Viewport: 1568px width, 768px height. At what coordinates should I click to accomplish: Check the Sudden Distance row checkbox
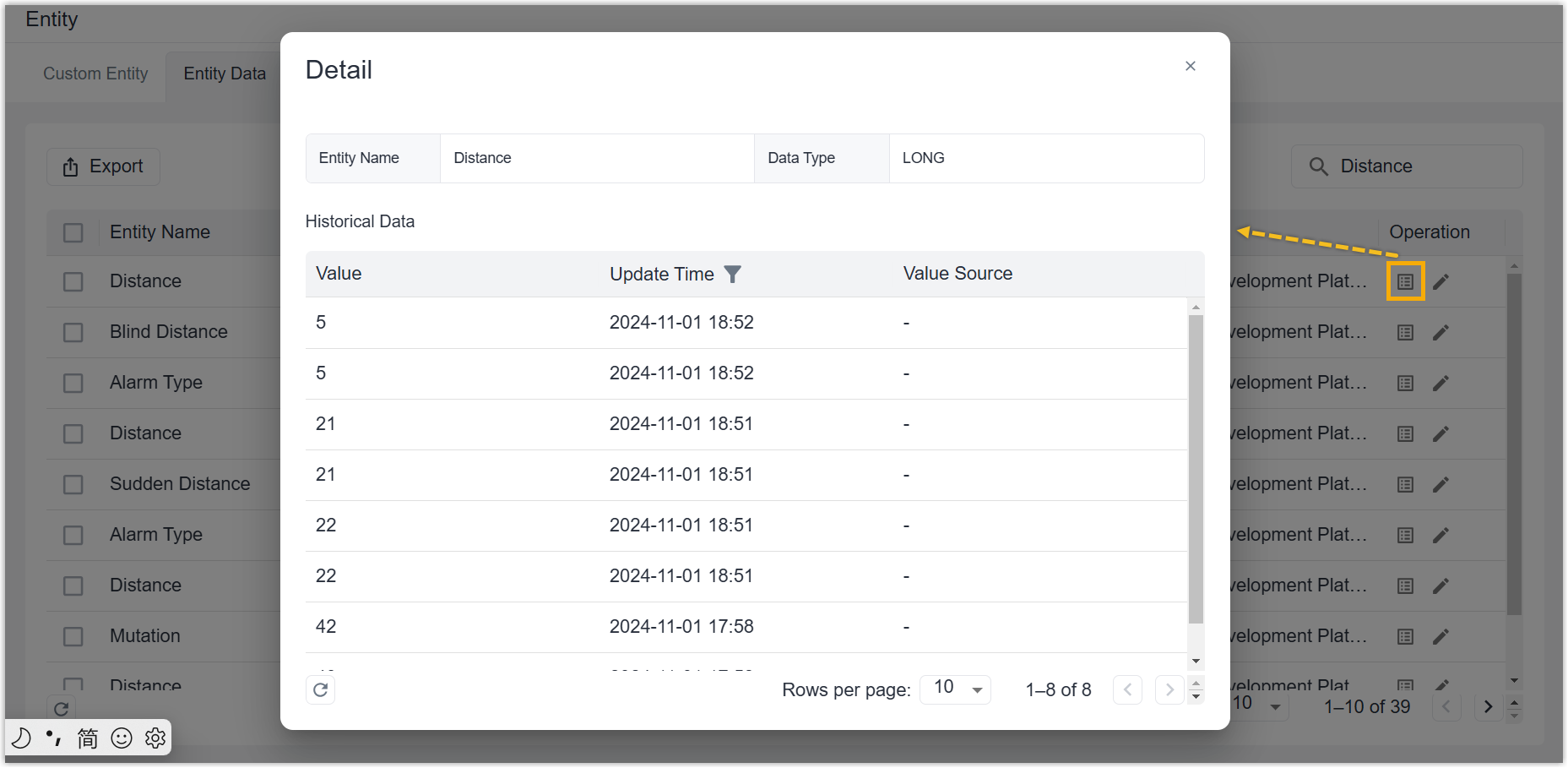(x=73, y=484)
